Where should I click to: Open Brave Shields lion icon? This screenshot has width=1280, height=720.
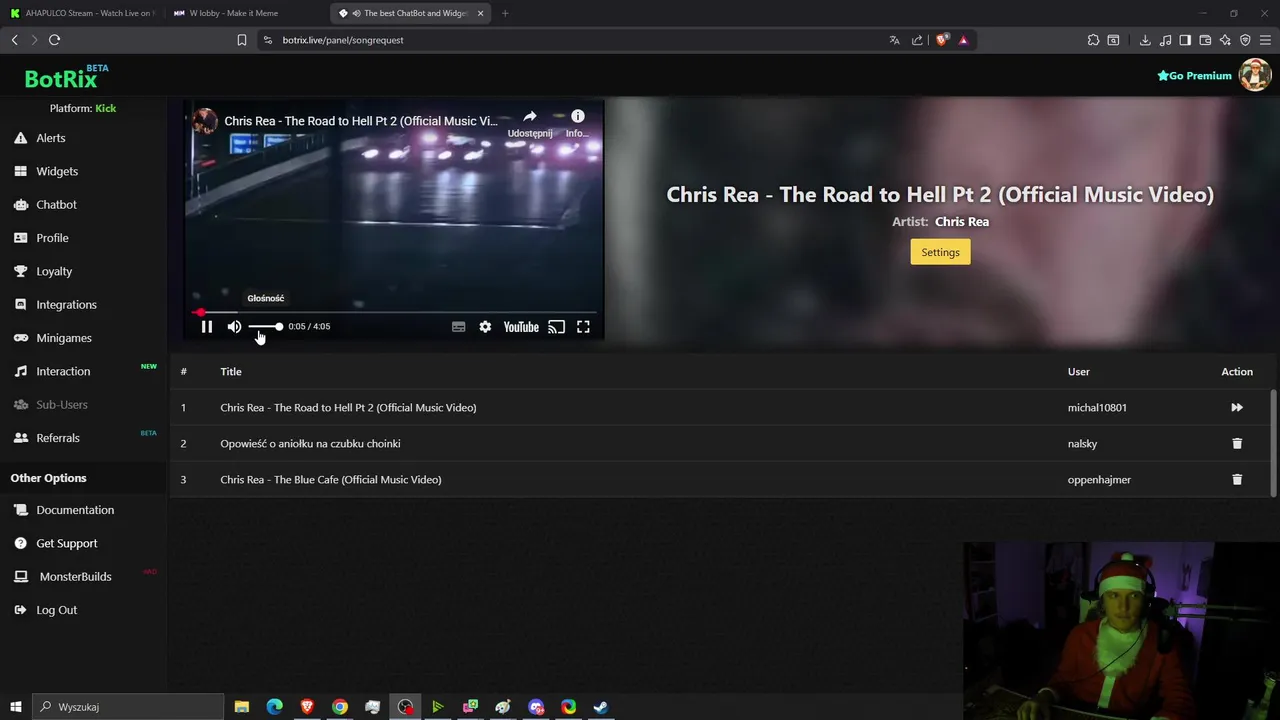(x=941, y=40)
